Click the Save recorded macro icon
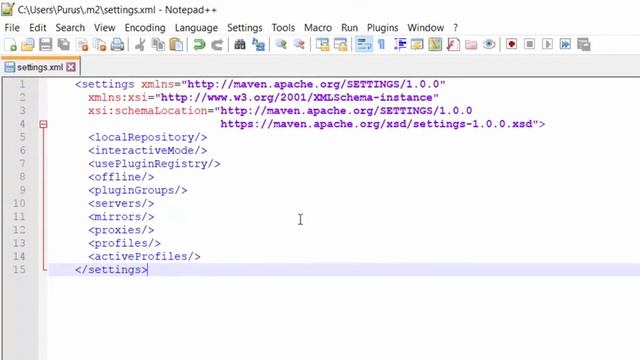 coord(584,44)
